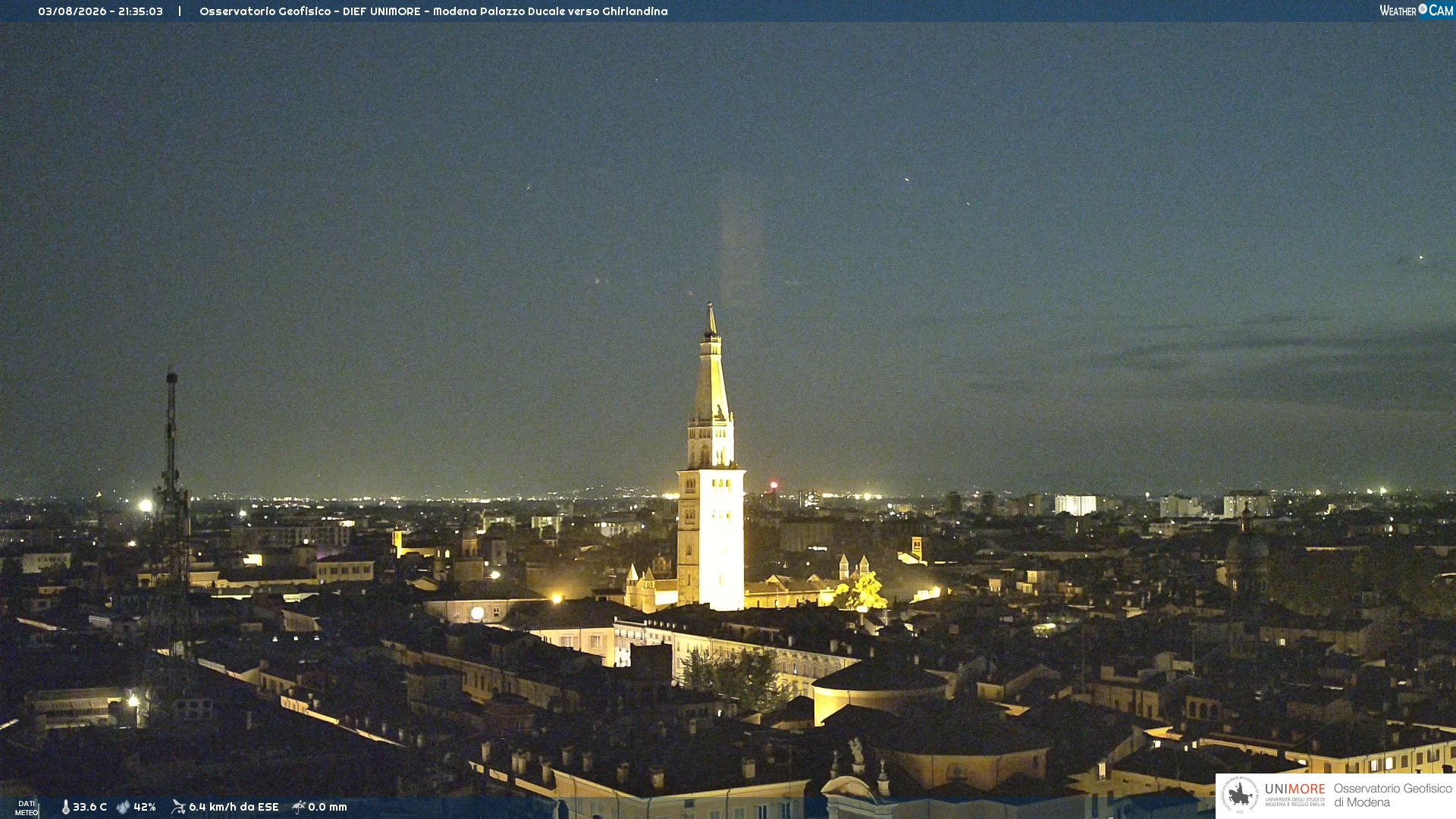Viewport: 1456px width, 819px height.
Task: Click the UNIMORE university seal
Action: tap(1240, 795)
